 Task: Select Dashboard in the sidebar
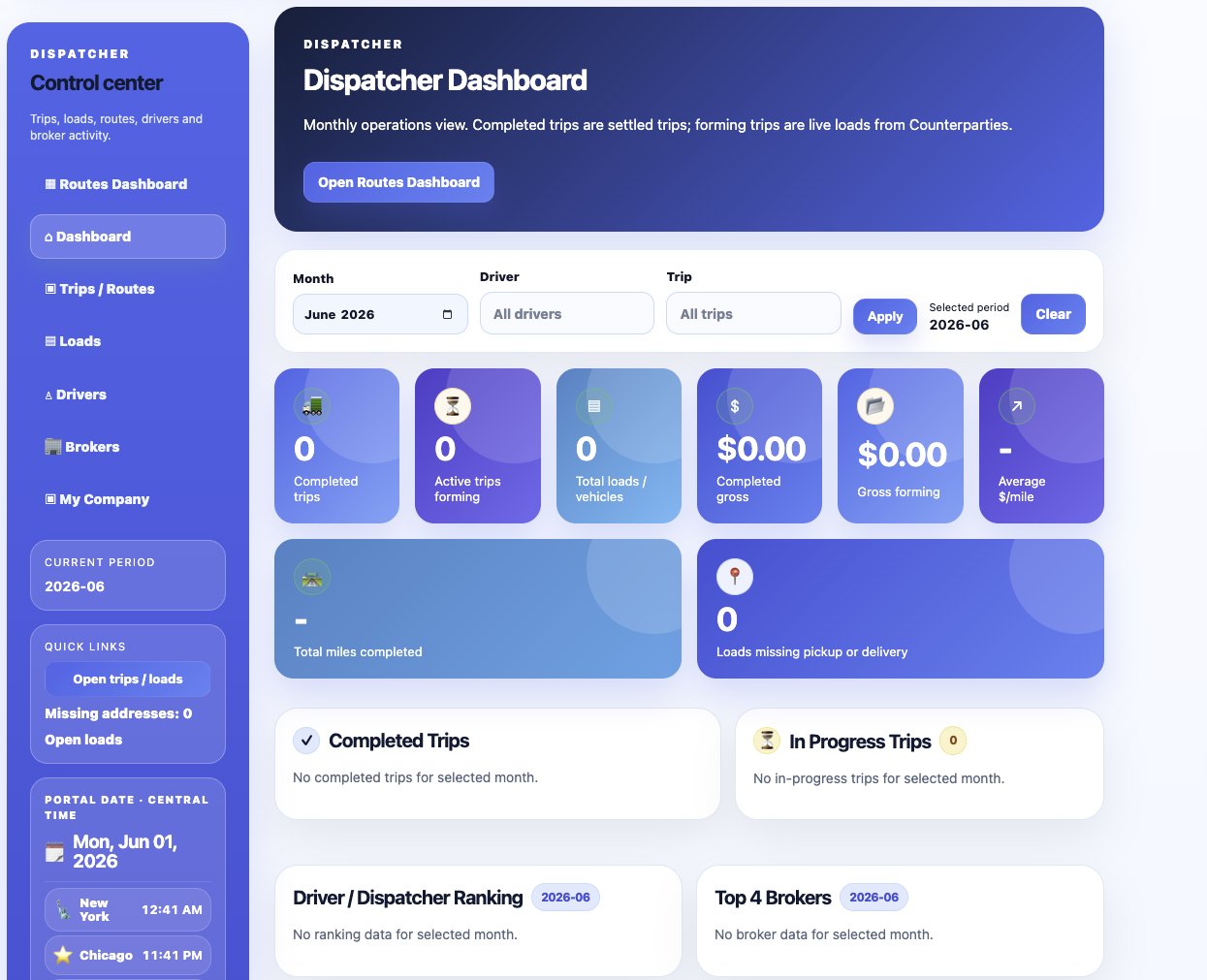click(x=128, y=237)
